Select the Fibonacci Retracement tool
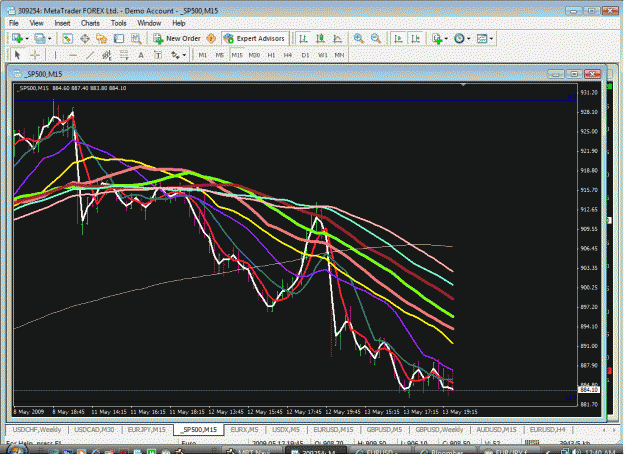 124,55
